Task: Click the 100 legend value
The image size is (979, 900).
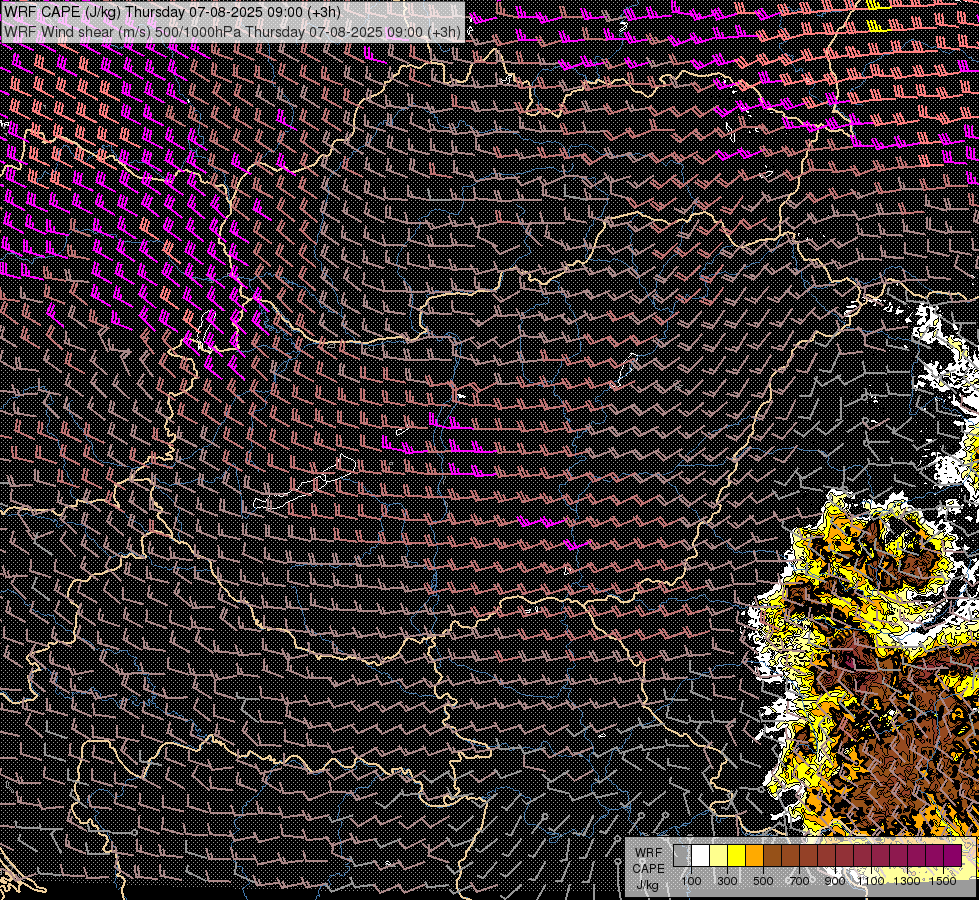Action: (x=691, y=881)
